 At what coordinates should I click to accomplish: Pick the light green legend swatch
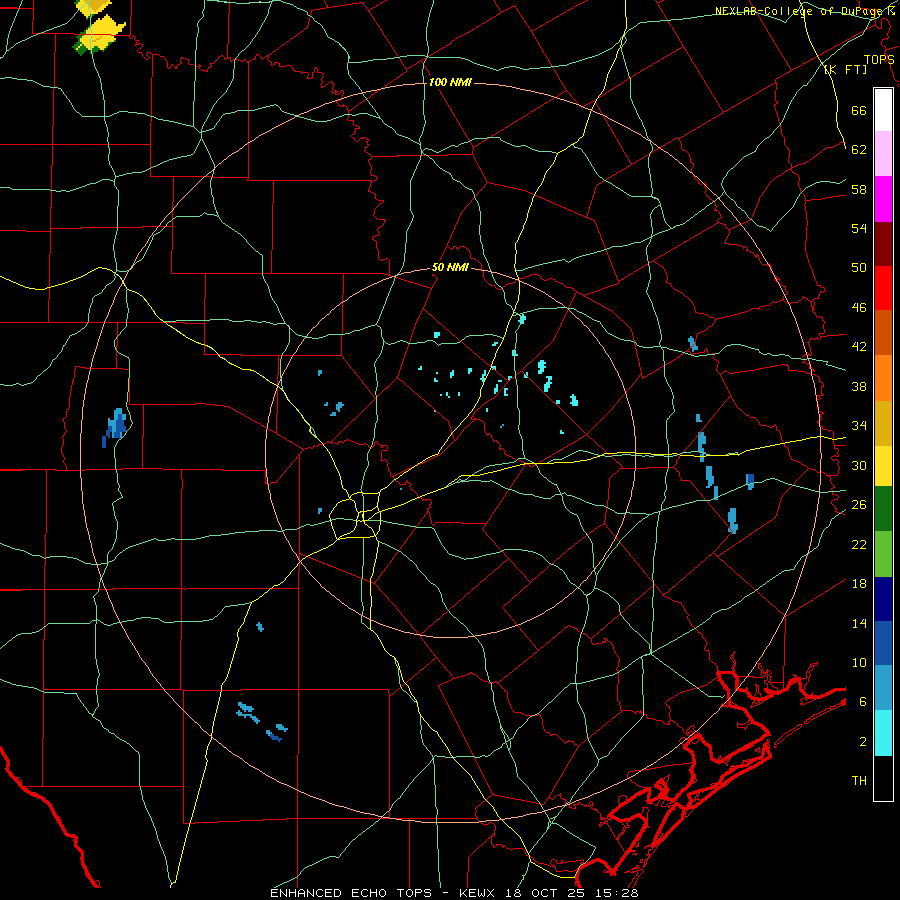[883, 554]
